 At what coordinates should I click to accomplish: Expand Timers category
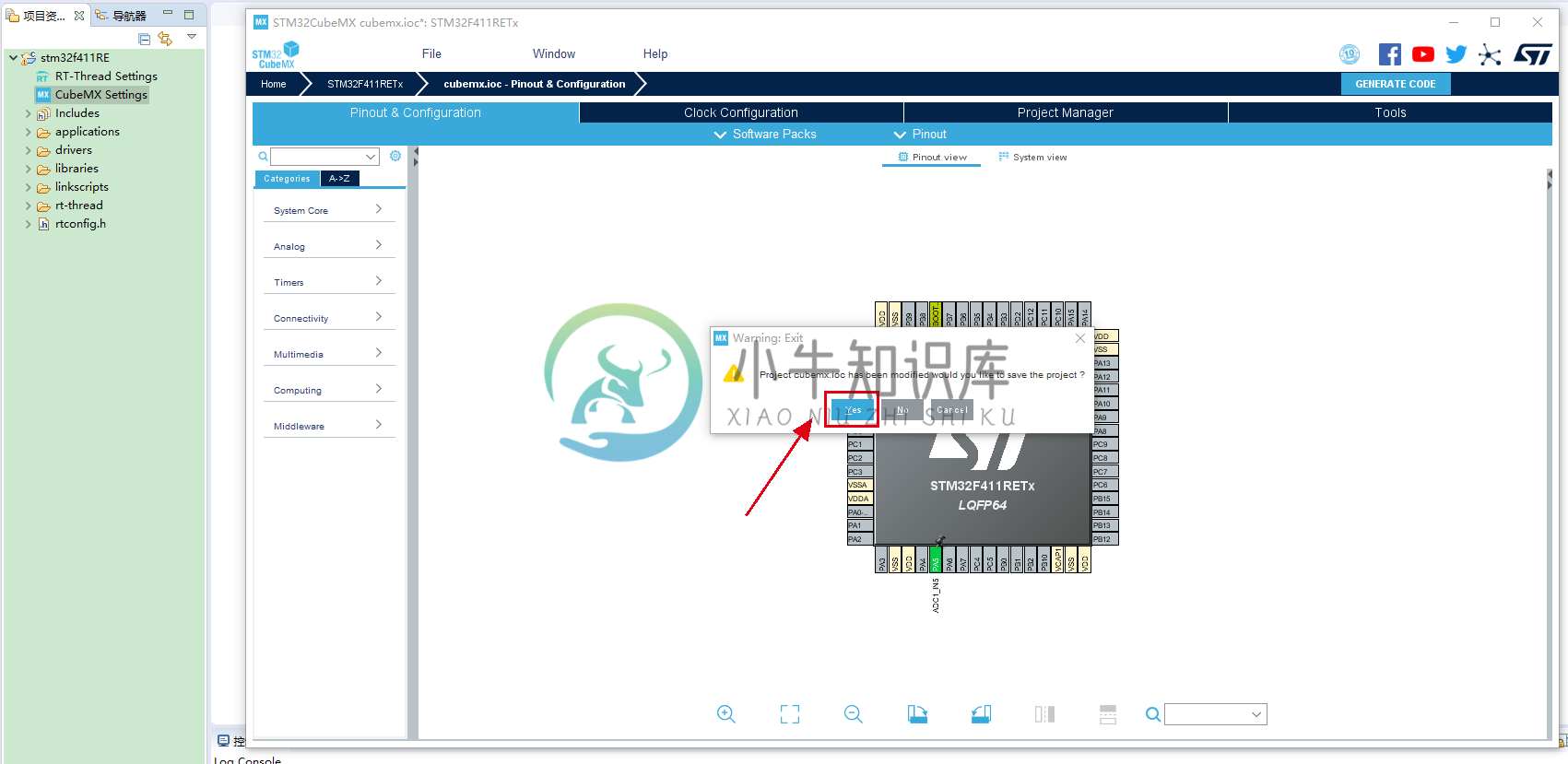pyautogui.click(x=329, y=282)
